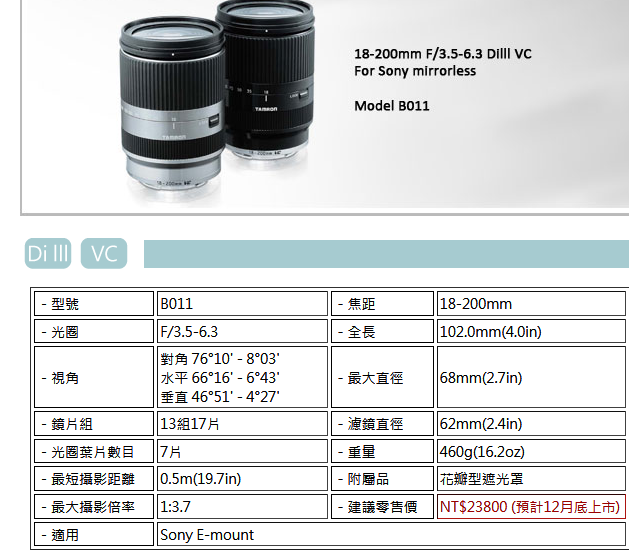Screen dimensions: 629x551
Task: Click the VC badge icon
Action: 104,253
